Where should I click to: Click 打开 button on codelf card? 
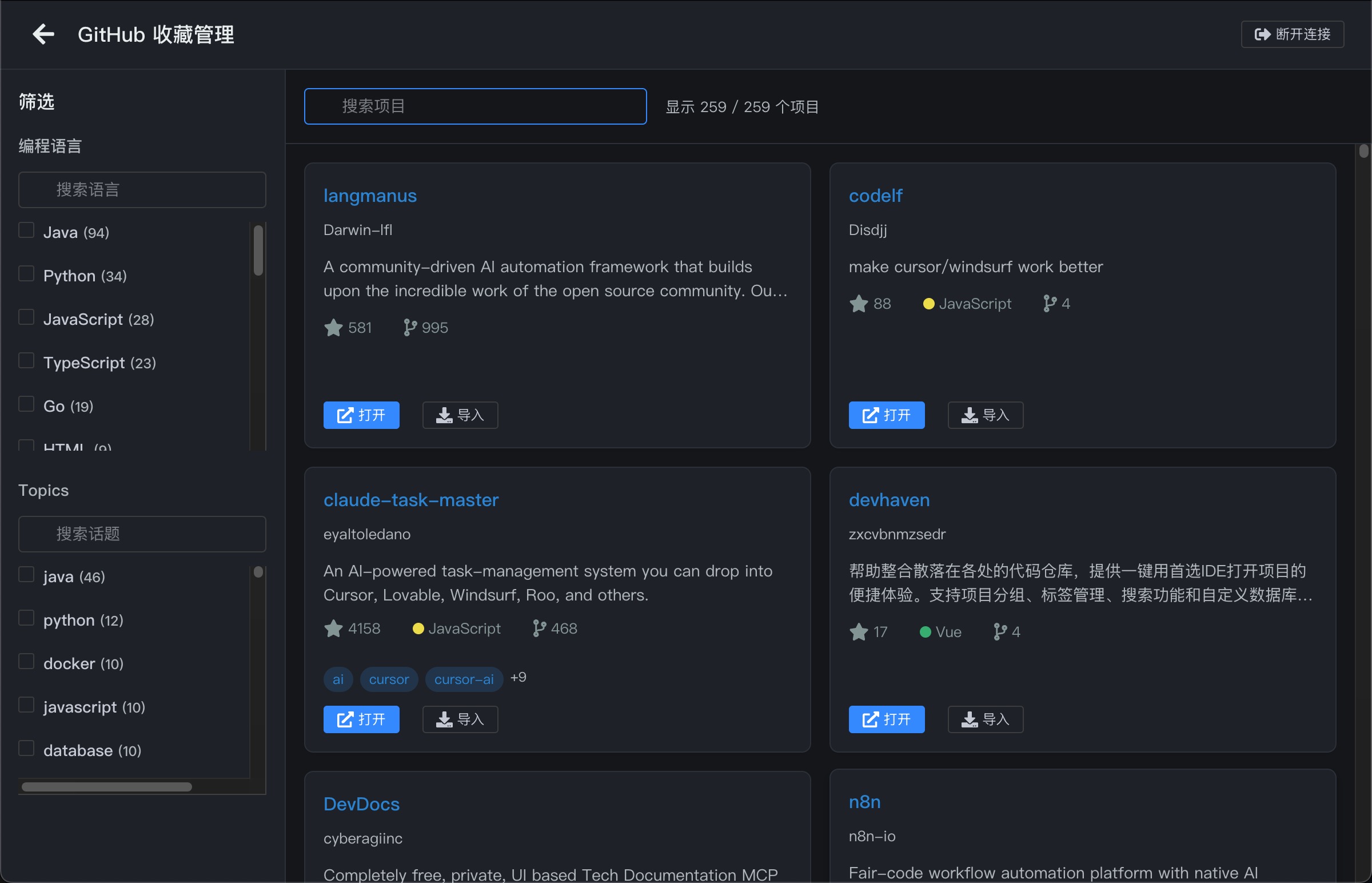pos(887,415)
